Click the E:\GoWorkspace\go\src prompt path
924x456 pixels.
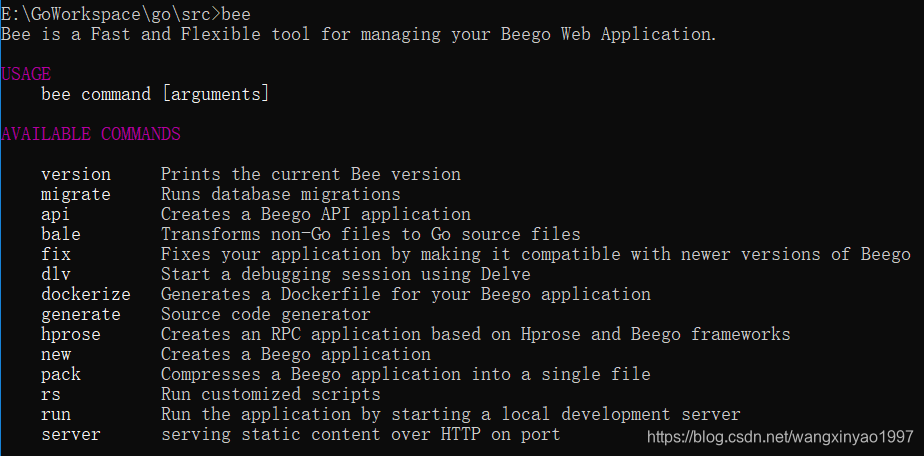(x=105, y=14)
